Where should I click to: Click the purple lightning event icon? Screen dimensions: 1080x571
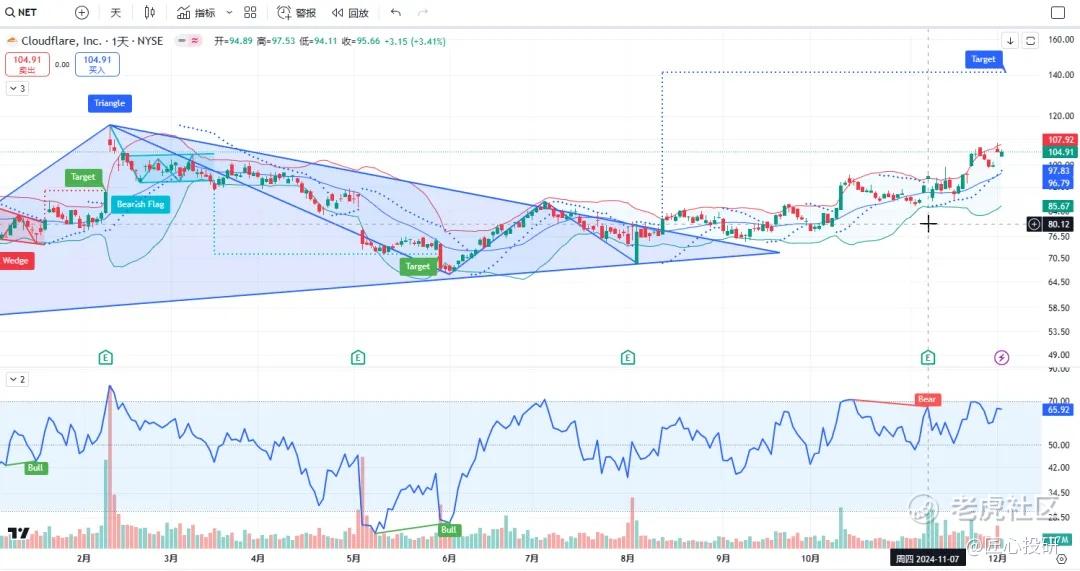(1001, 357)
